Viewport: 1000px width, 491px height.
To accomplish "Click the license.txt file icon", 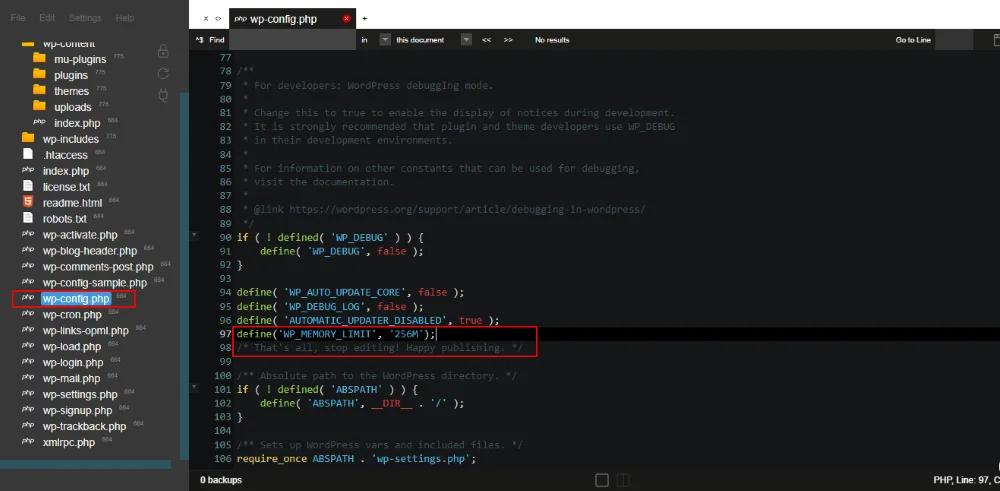I will (x=28, y=186).
